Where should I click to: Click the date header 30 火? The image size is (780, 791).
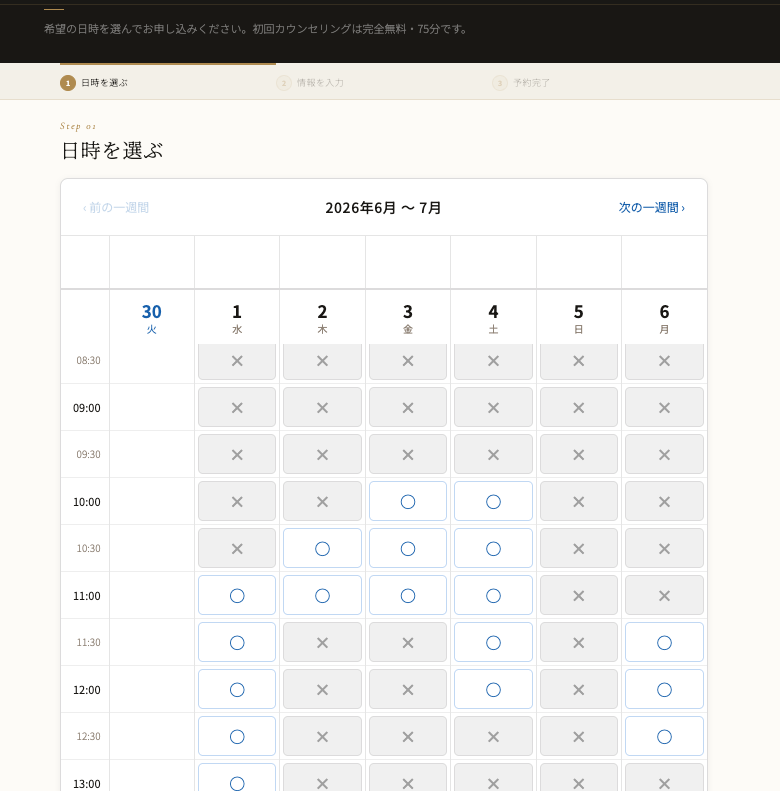tap(151, 318)
